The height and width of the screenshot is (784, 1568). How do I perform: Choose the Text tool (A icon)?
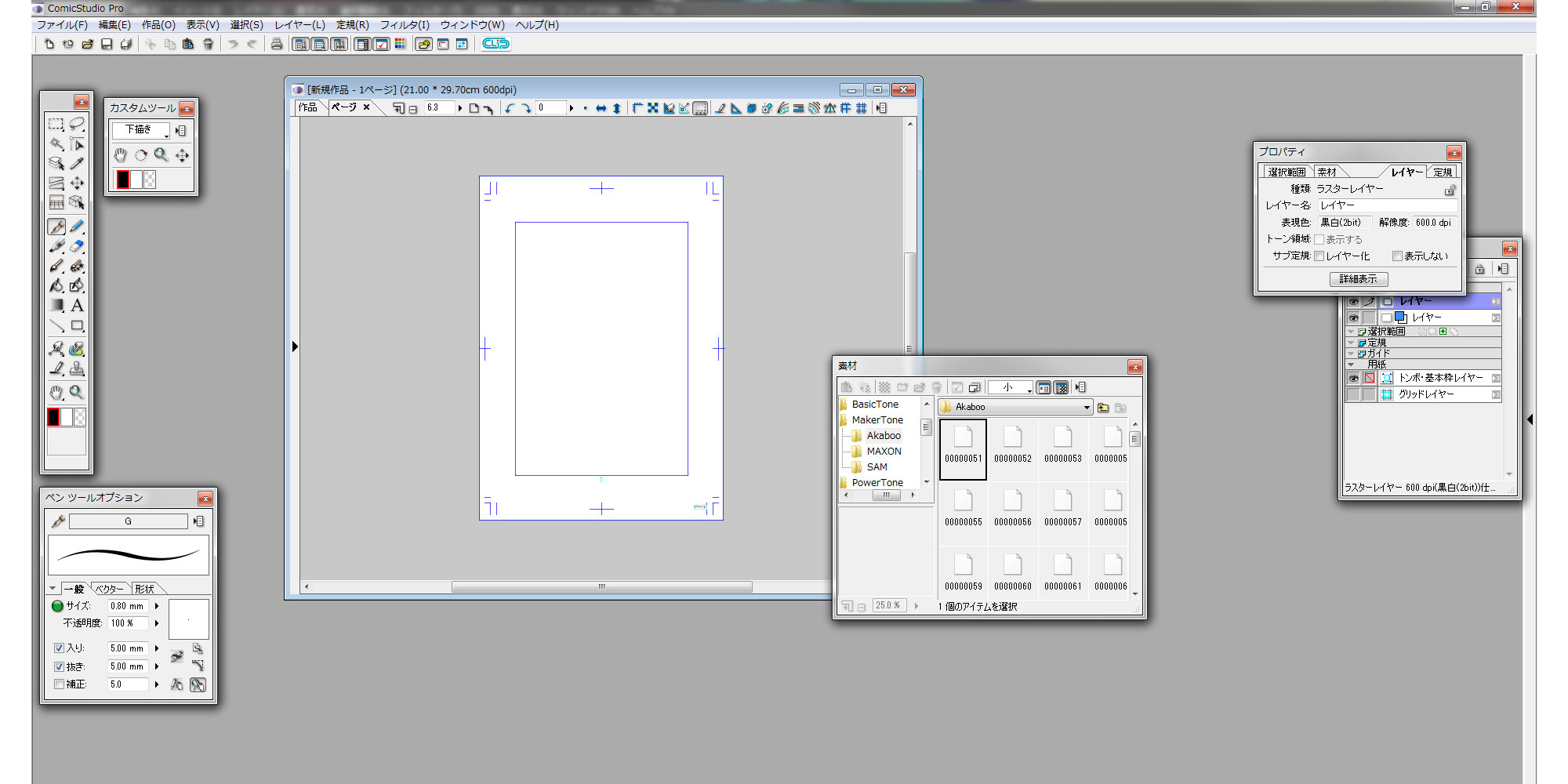click(77, 306)
